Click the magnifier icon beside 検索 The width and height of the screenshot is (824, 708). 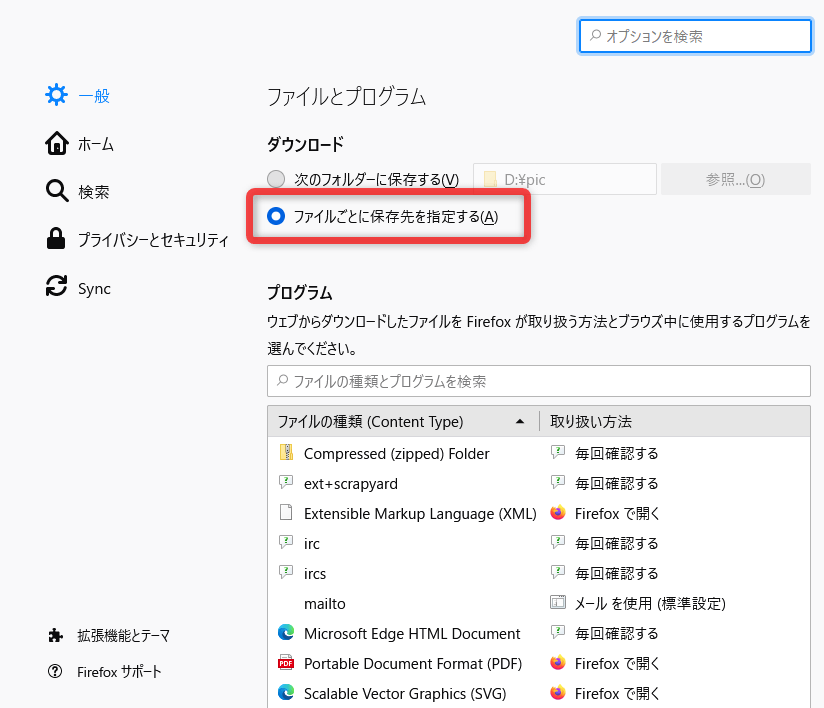57,191
